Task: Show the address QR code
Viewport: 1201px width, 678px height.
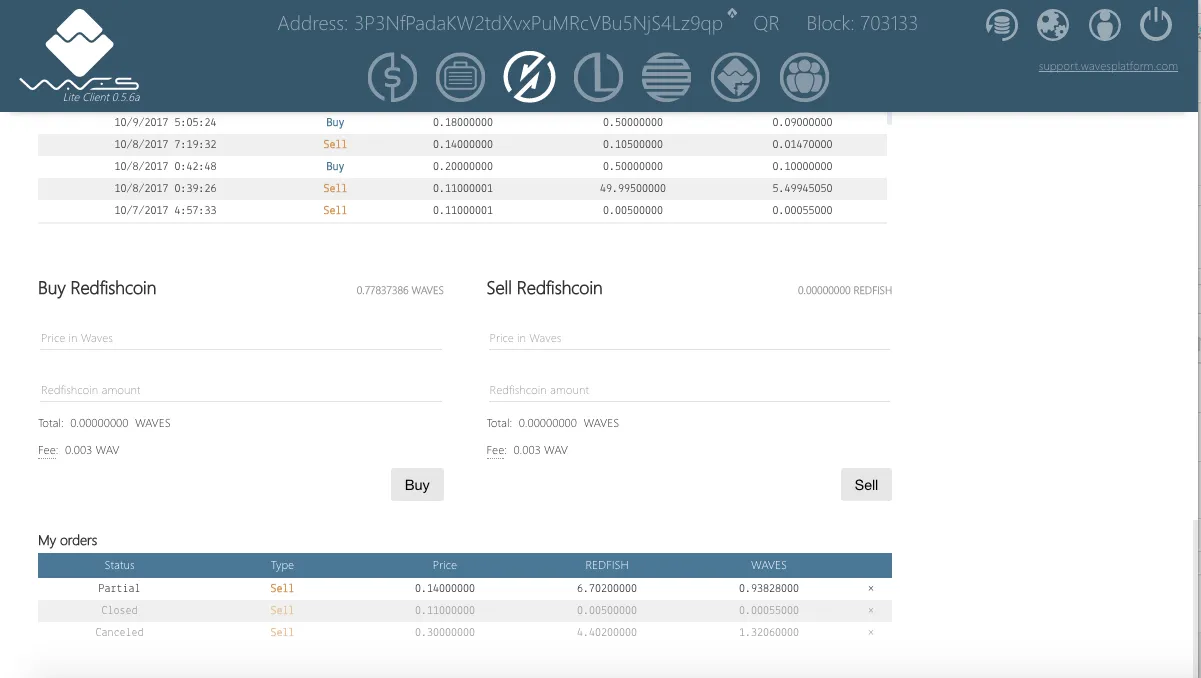Action: (766, 24)
